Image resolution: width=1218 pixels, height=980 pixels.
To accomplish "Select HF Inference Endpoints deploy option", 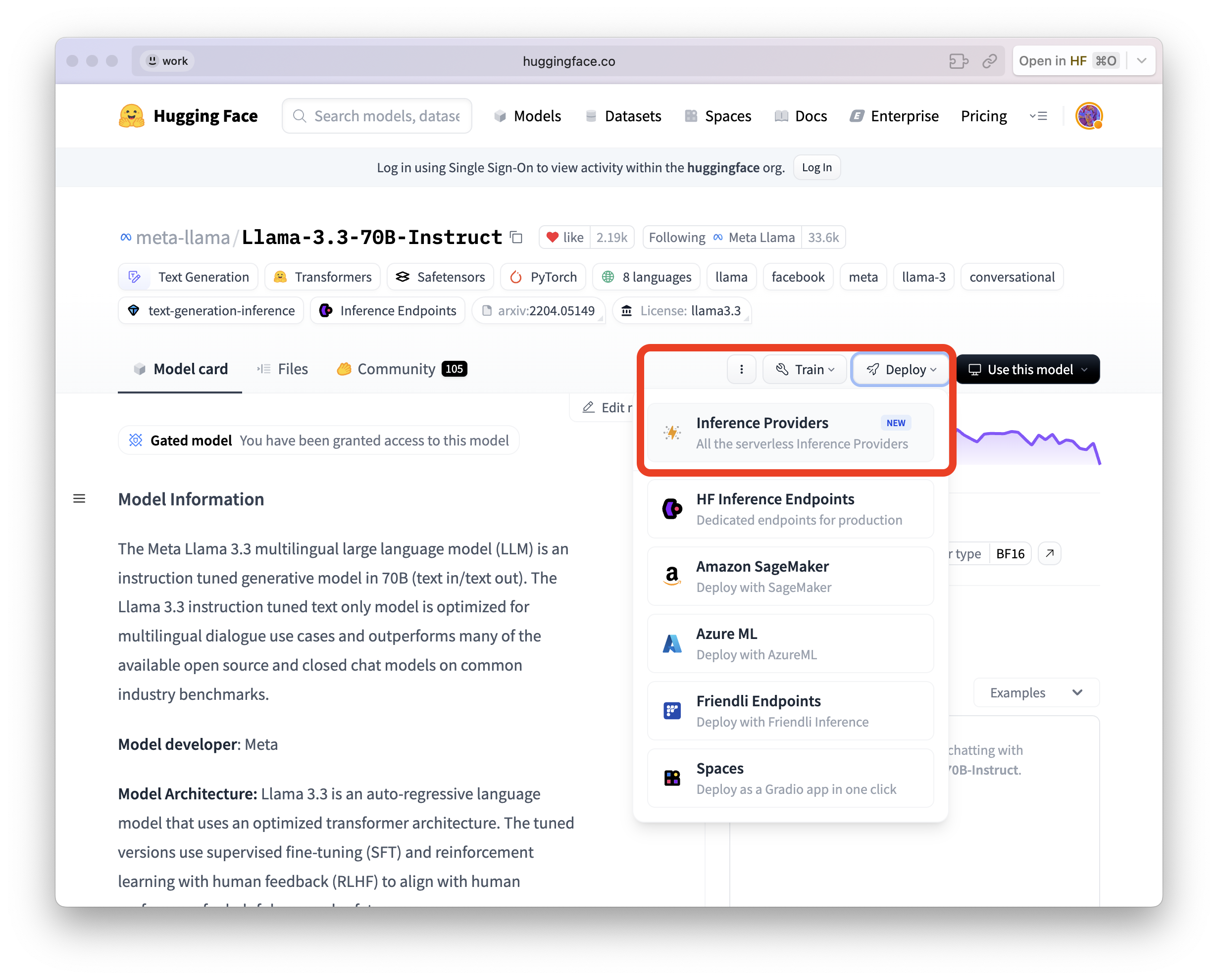I will 790,509.
